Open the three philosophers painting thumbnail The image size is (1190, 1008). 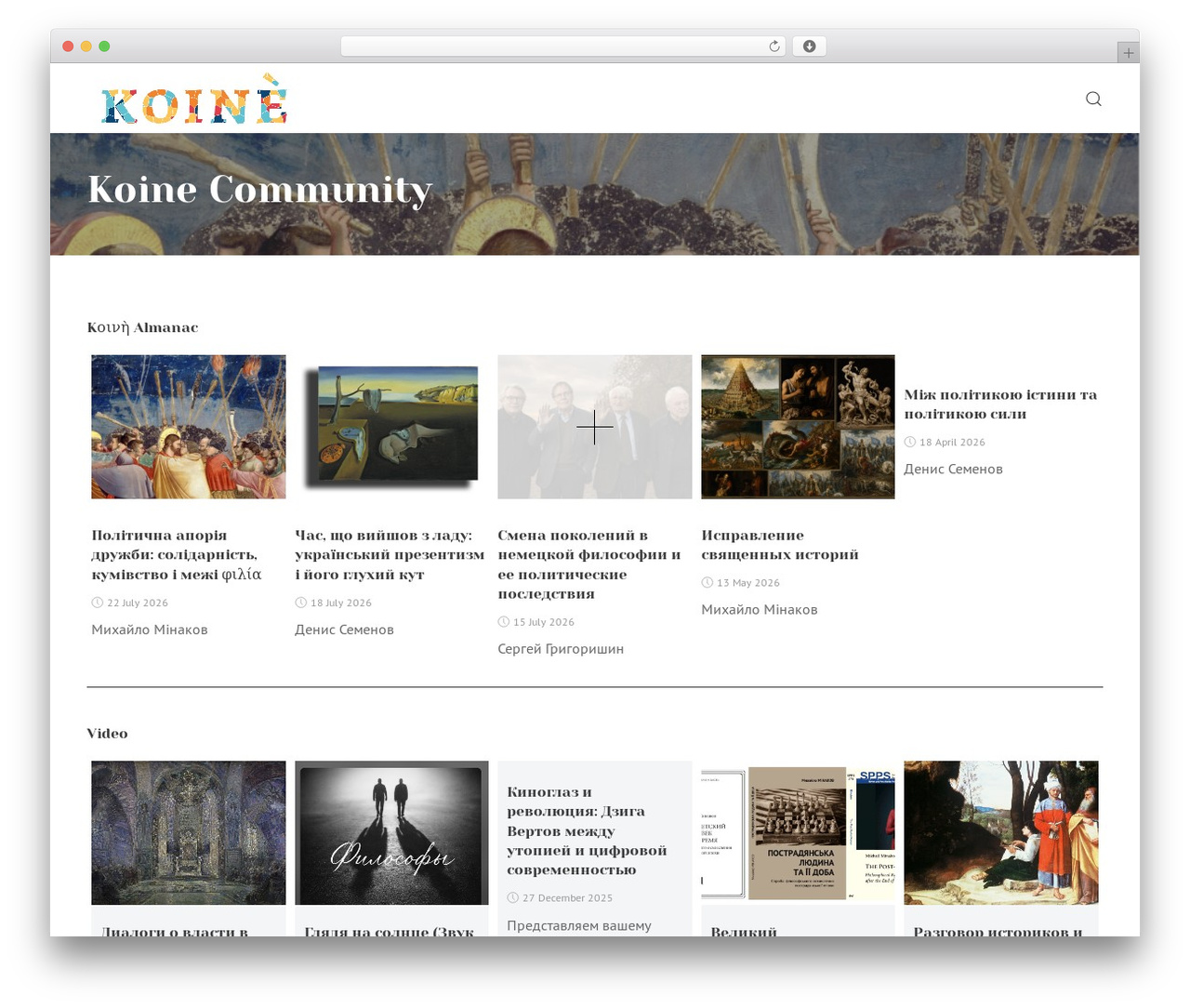click(x=1001, y=833)
